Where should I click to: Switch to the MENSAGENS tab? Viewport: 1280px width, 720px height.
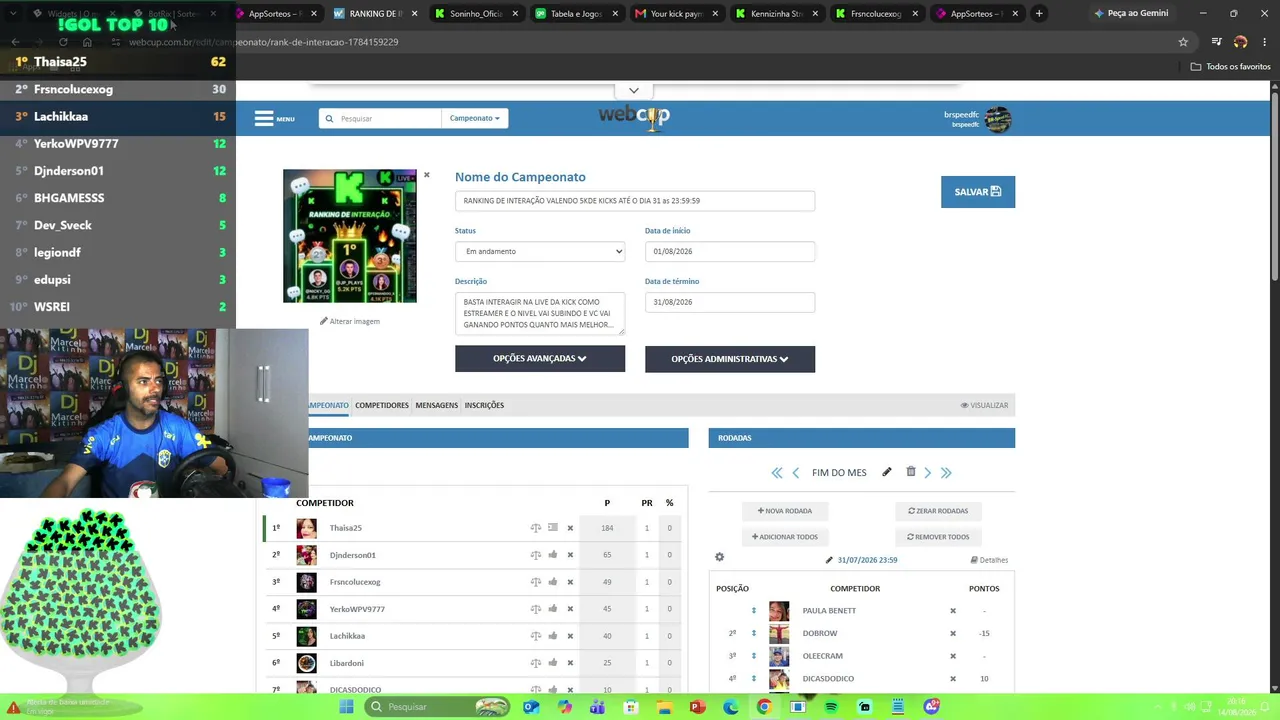click(437, 405)
